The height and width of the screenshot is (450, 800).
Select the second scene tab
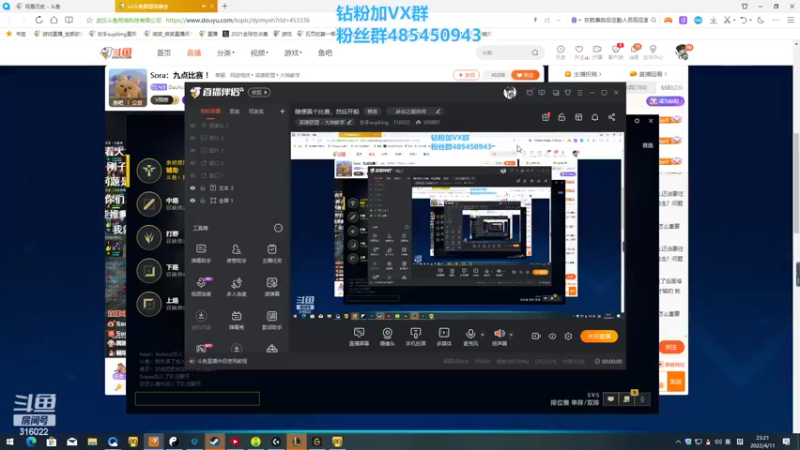coord(234,111)
